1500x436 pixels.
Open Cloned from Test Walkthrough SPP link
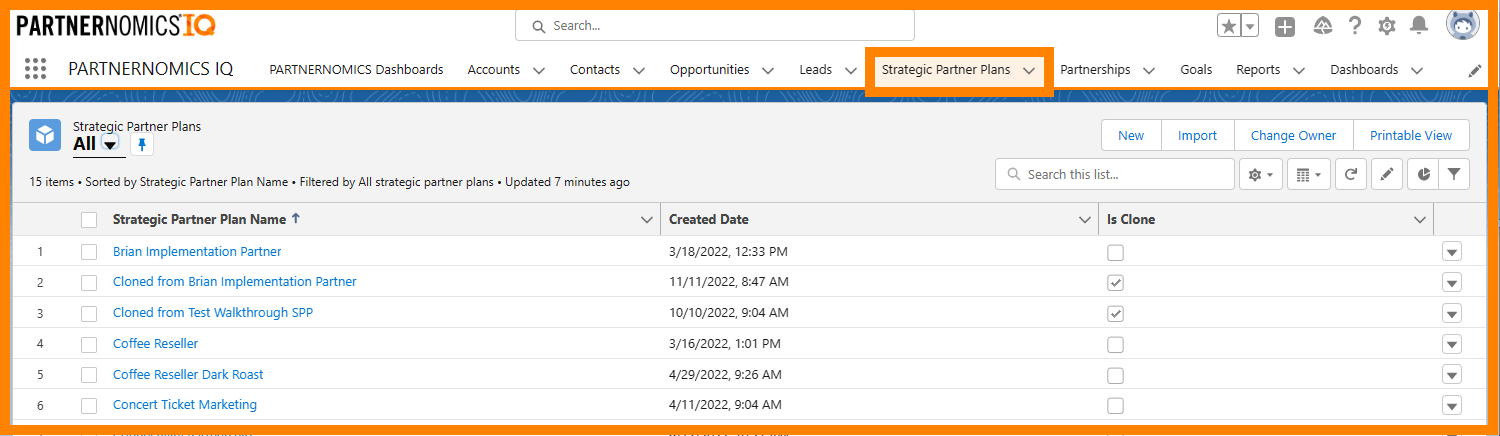pos(213,313)
